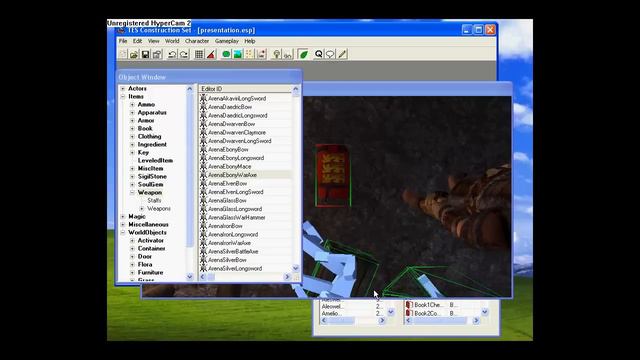
Task: Expand the Actors tree node
Action: [123, 89]
